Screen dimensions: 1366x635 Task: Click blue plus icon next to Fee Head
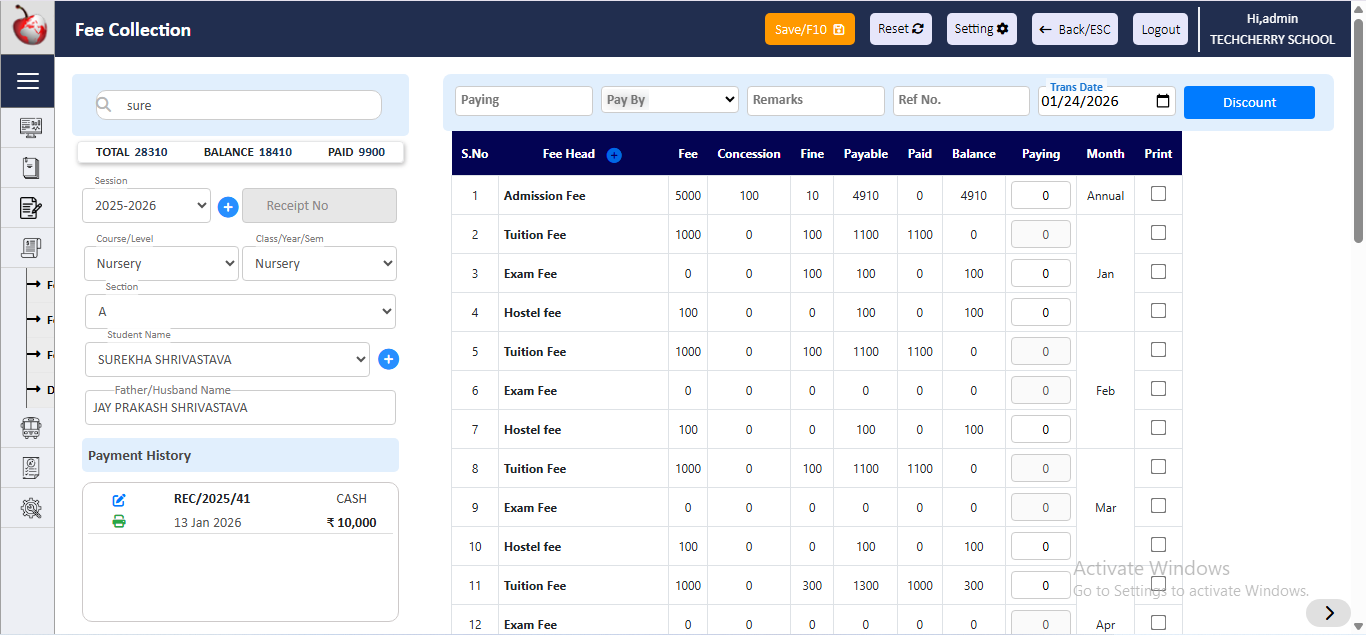[x=614, y=155]
